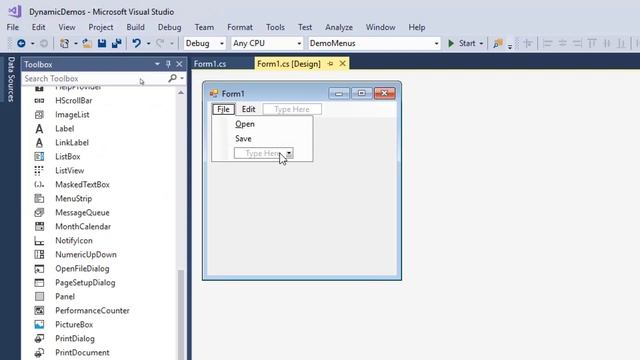Image resolution: width=640 pixels, height=360 pixels.
Task: Select HScrollBar icon in Toolbox
Action: point(39,100)
